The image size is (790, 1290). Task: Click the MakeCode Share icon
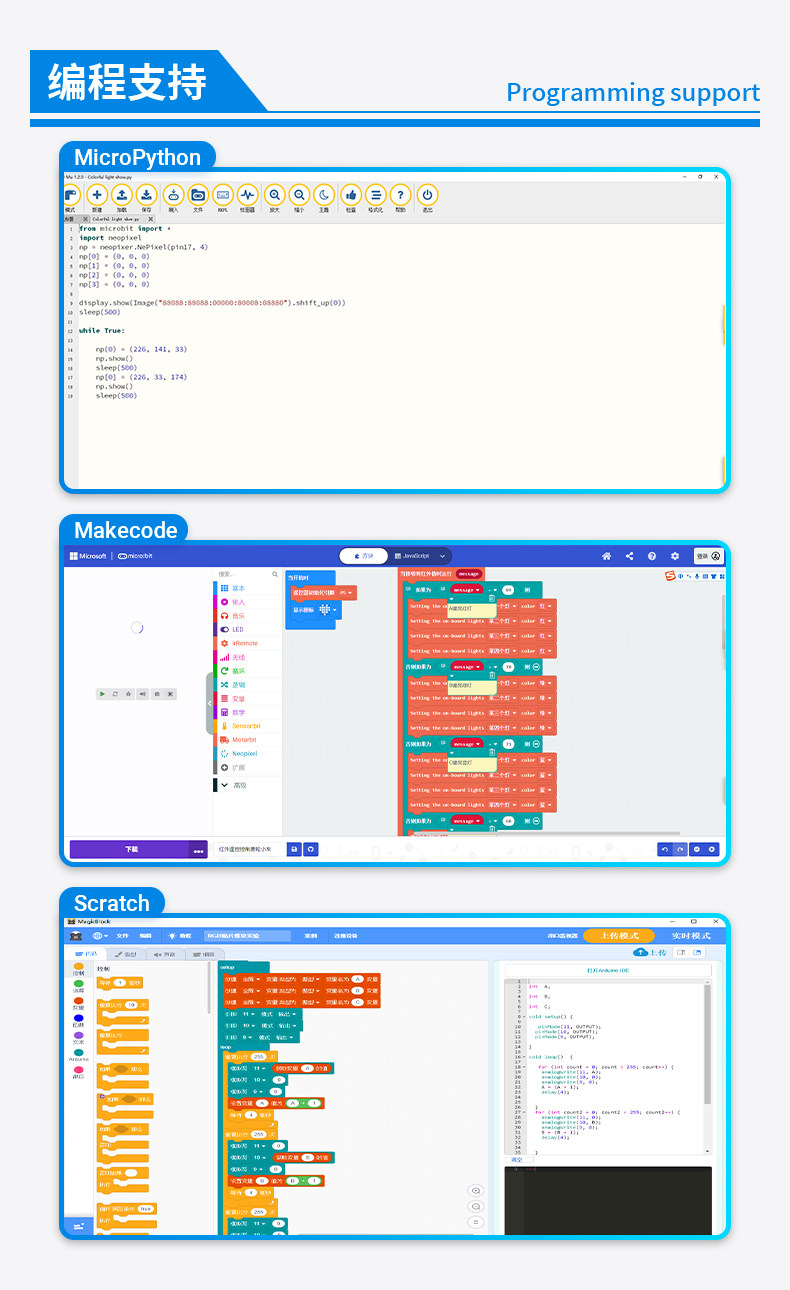coord(629,556)
